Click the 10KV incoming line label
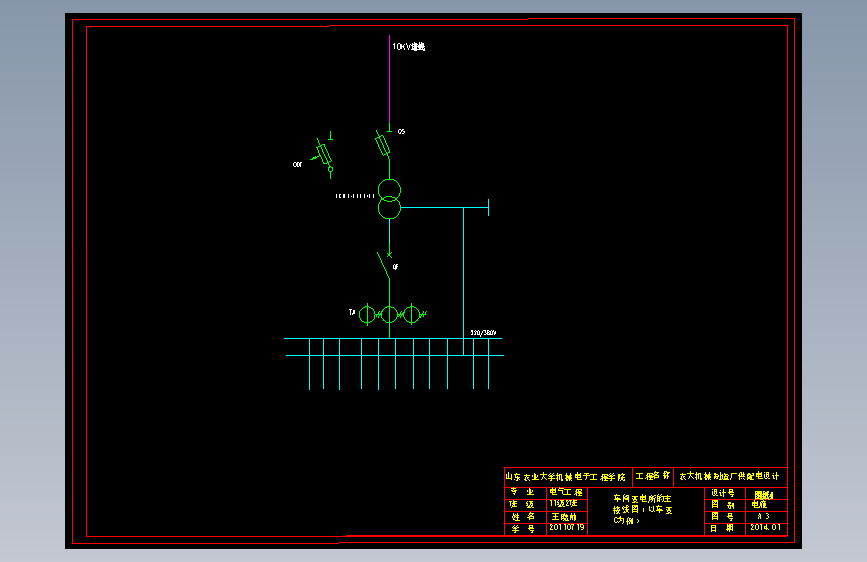867x562 pixels. (409, 47)
